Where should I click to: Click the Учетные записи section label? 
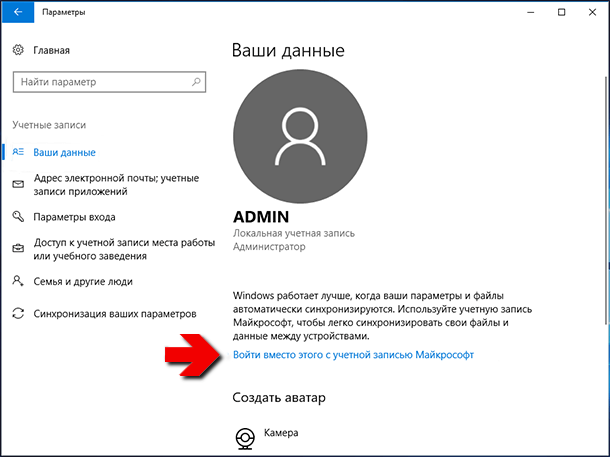pyautogui.click(x=49, y=125)
